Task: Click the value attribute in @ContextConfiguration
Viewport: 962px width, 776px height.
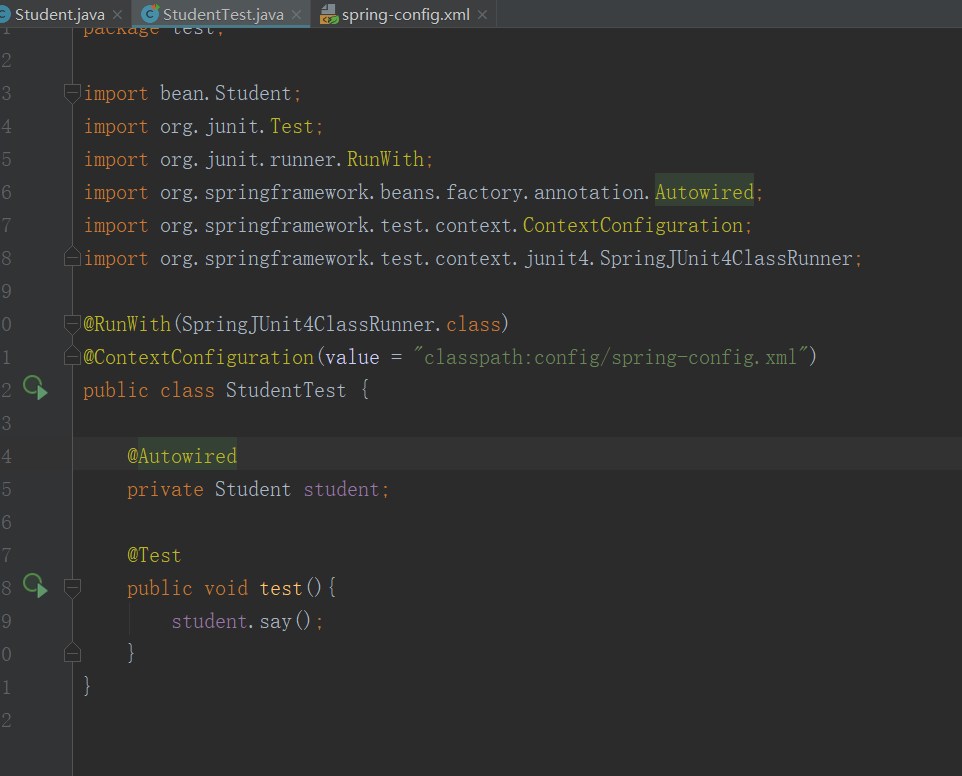Action: (x=352, y=358)
